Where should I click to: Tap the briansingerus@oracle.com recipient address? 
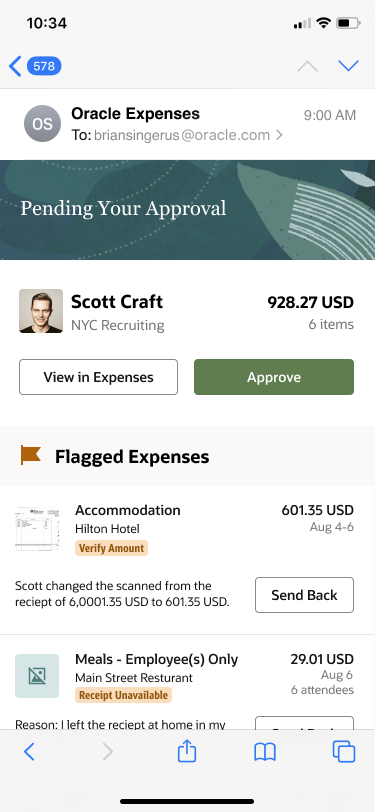[182, 136]
